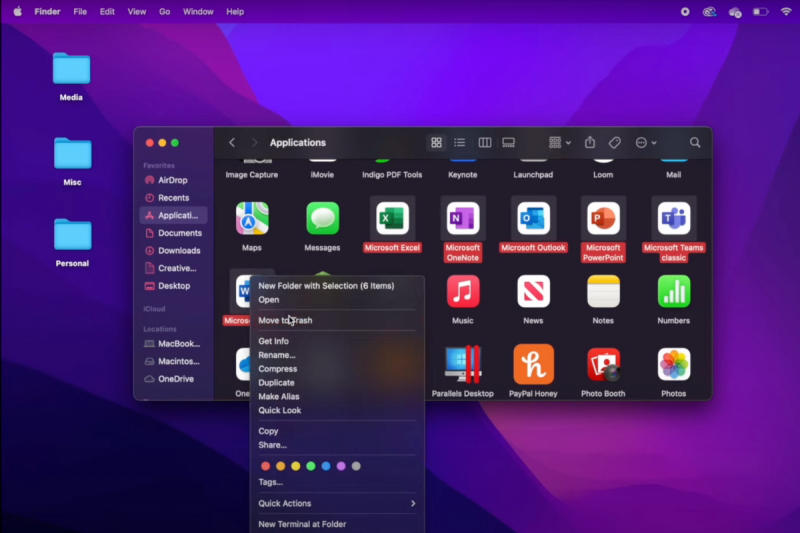This screenshot has height=533, width=800.
Task: Select the Parallels Desktop app icon
Action: 462,364
